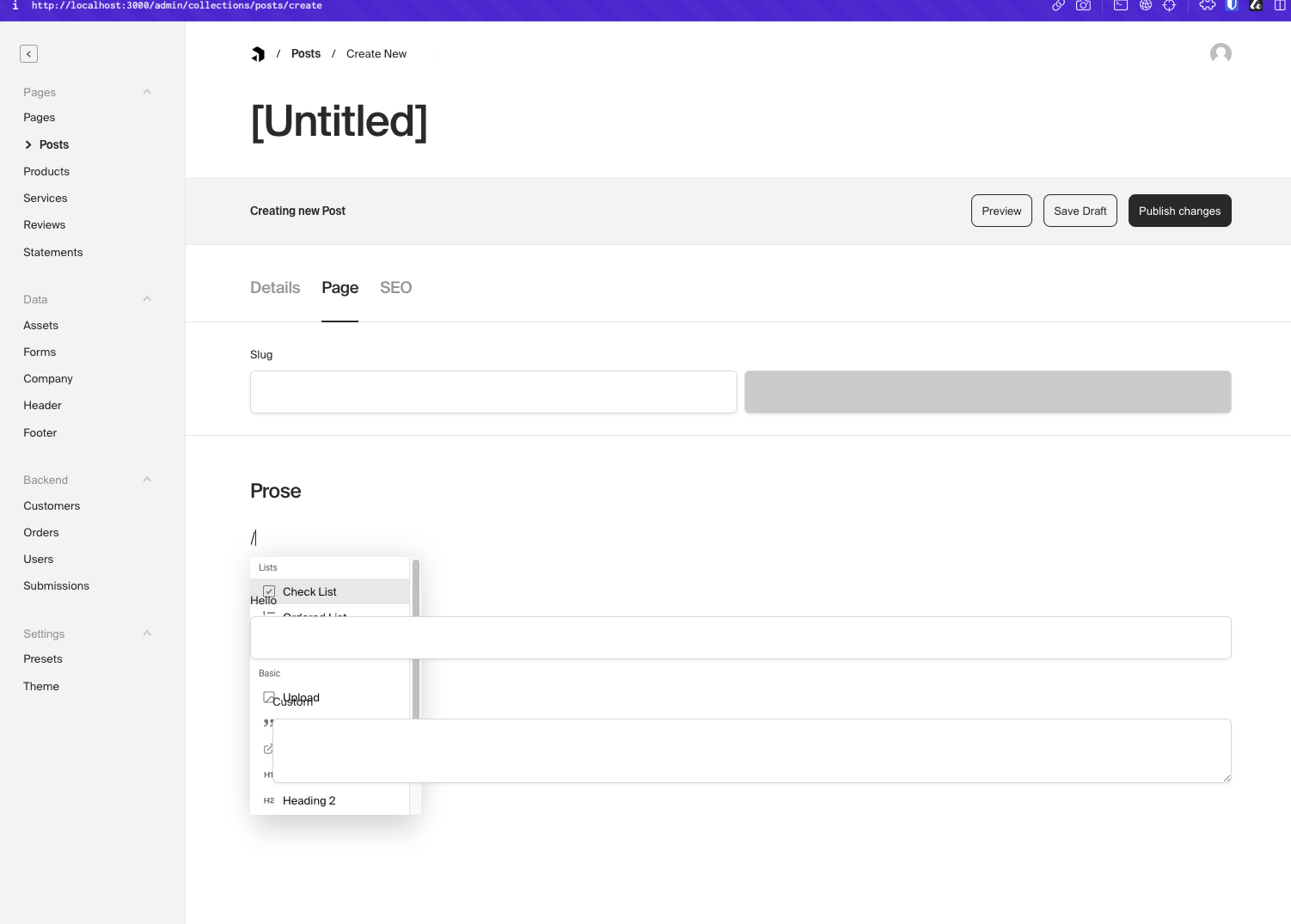The height and width of the screenshot is (924, 1291).
Task: Click the Save Draft button
Action: [x=1080, y=211]
